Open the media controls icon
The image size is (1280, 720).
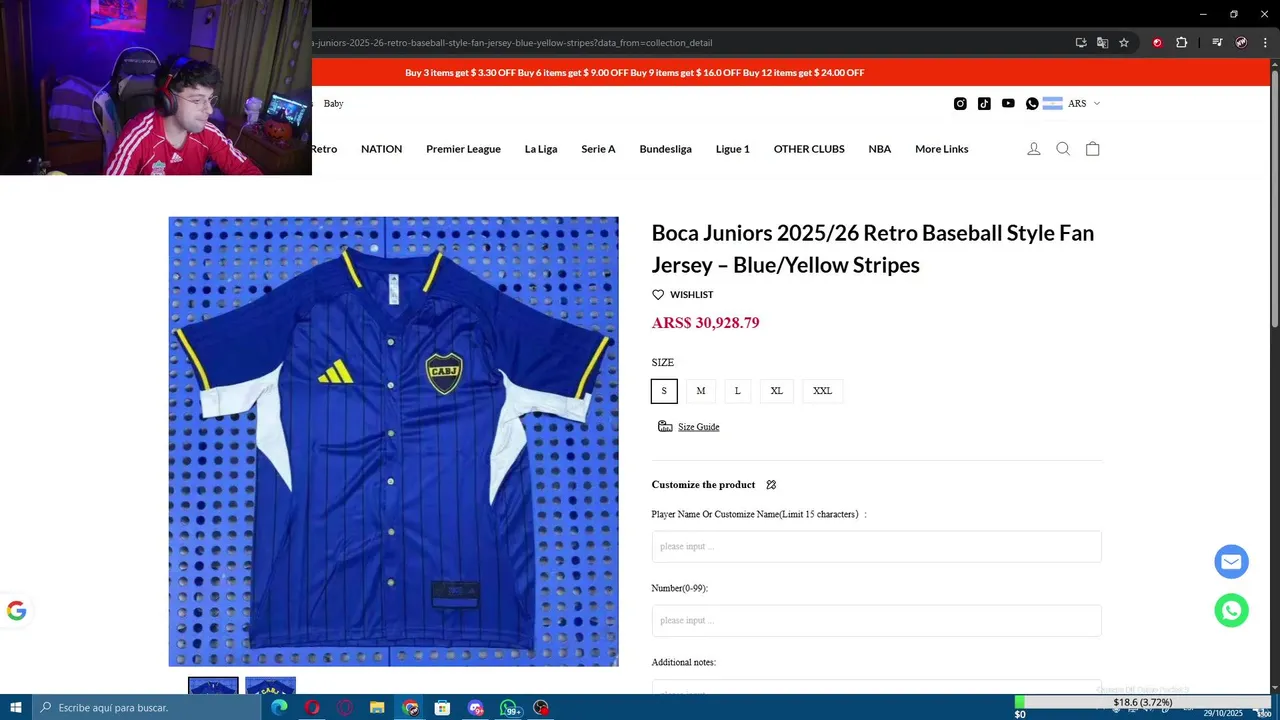(x=1217, y=43)
